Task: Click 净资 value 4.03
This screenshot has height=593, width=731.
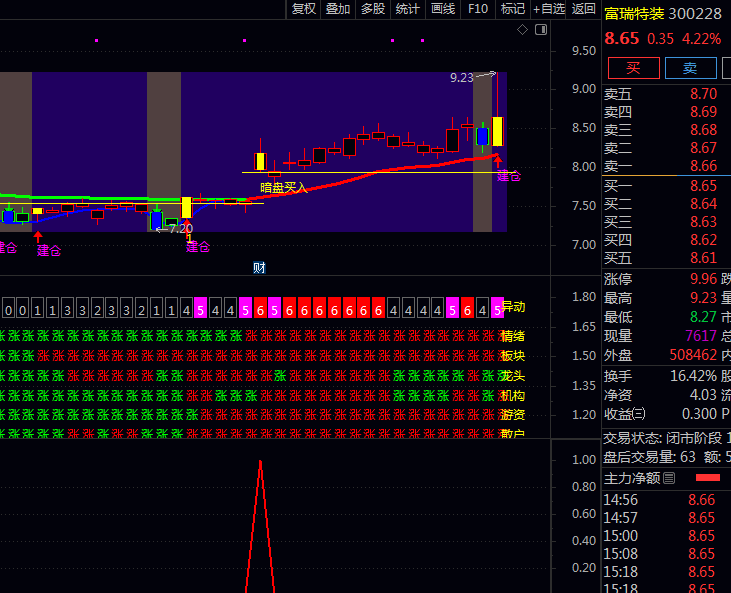Action: (x=703, y=395)
